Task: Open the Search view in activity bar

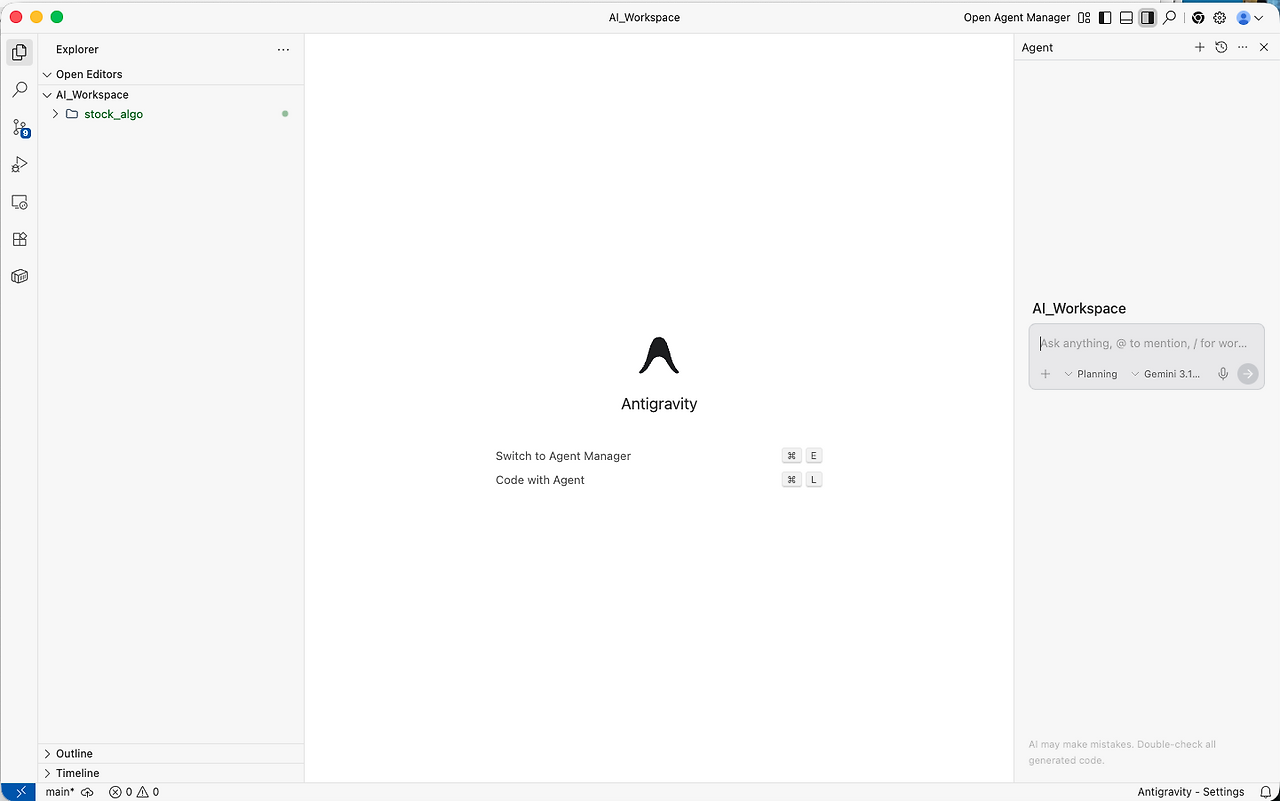Action: (x=19, y=90)
